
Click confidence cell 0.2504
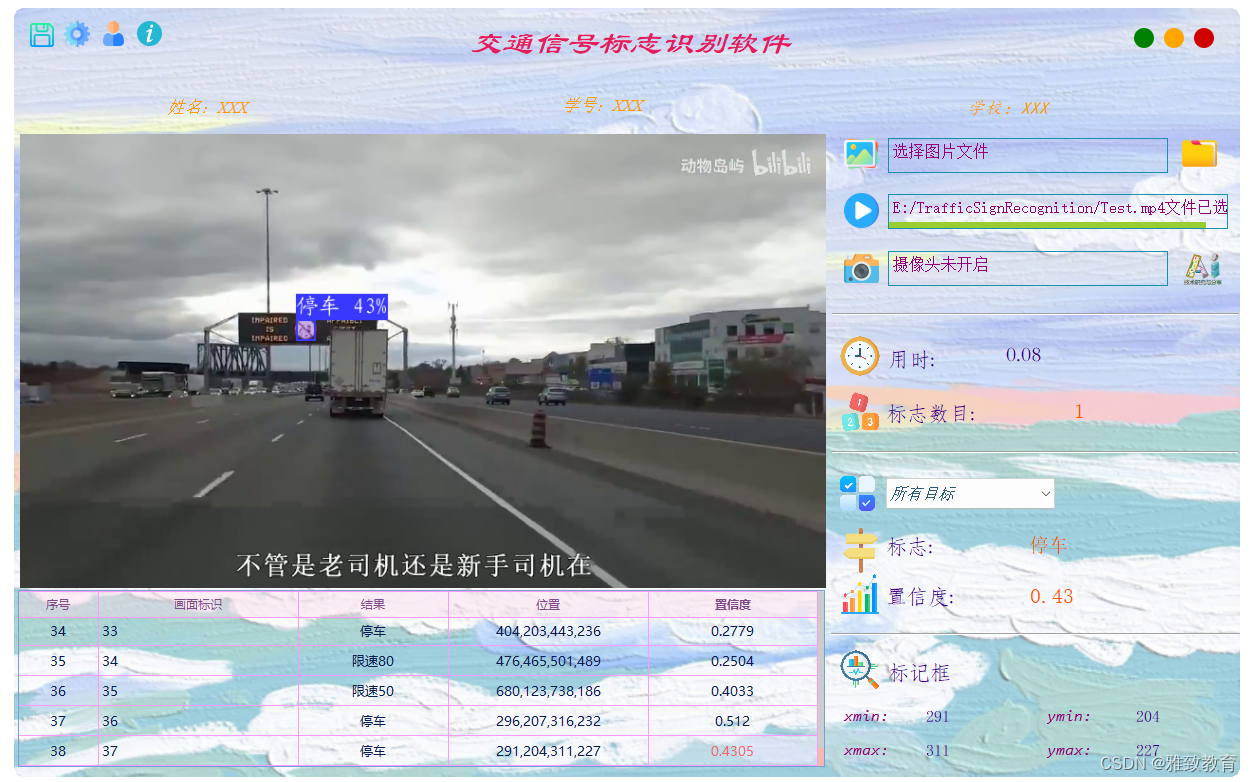click(x=733, y=661)
